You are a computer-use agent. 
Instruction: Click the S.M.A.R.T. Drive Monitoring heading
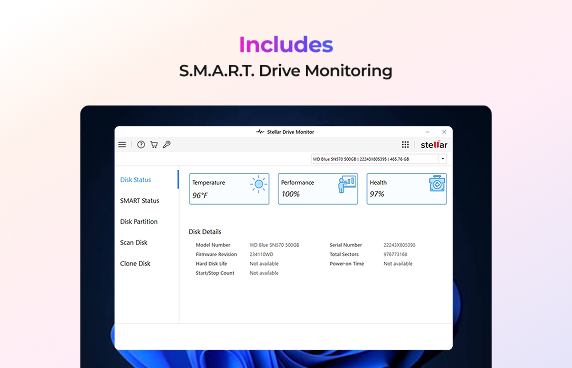[286, 71]
